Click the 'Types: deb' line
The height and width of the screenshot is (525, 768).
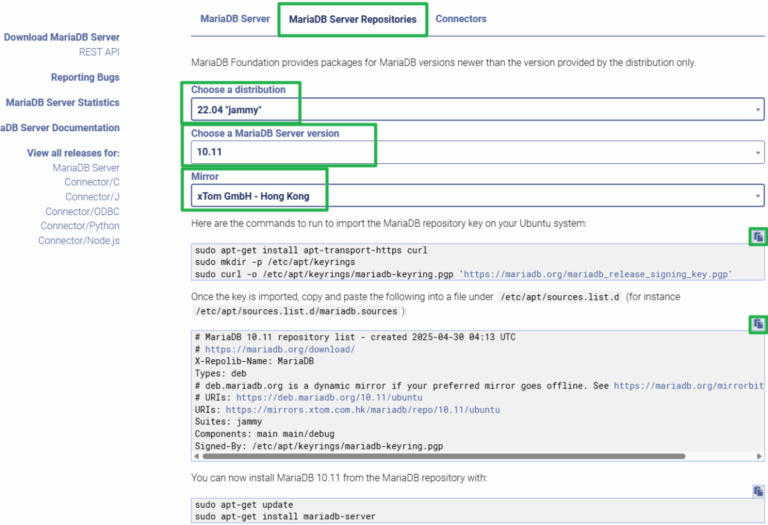pos(220,374)
